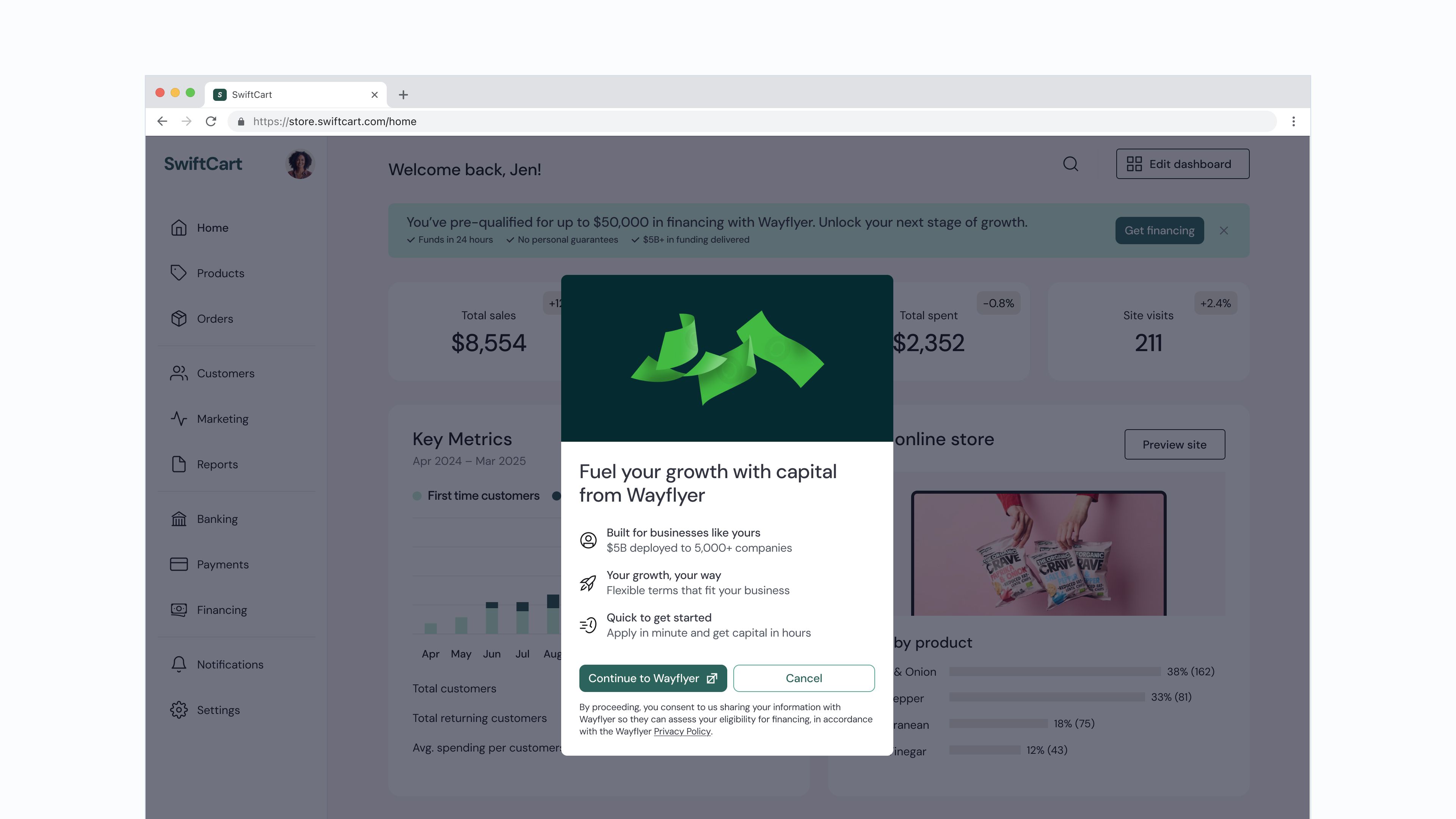The height and width of the screenshot is (819, 1456).
Task: Select the SwiftCart browser tab
Action: [295, 95]
